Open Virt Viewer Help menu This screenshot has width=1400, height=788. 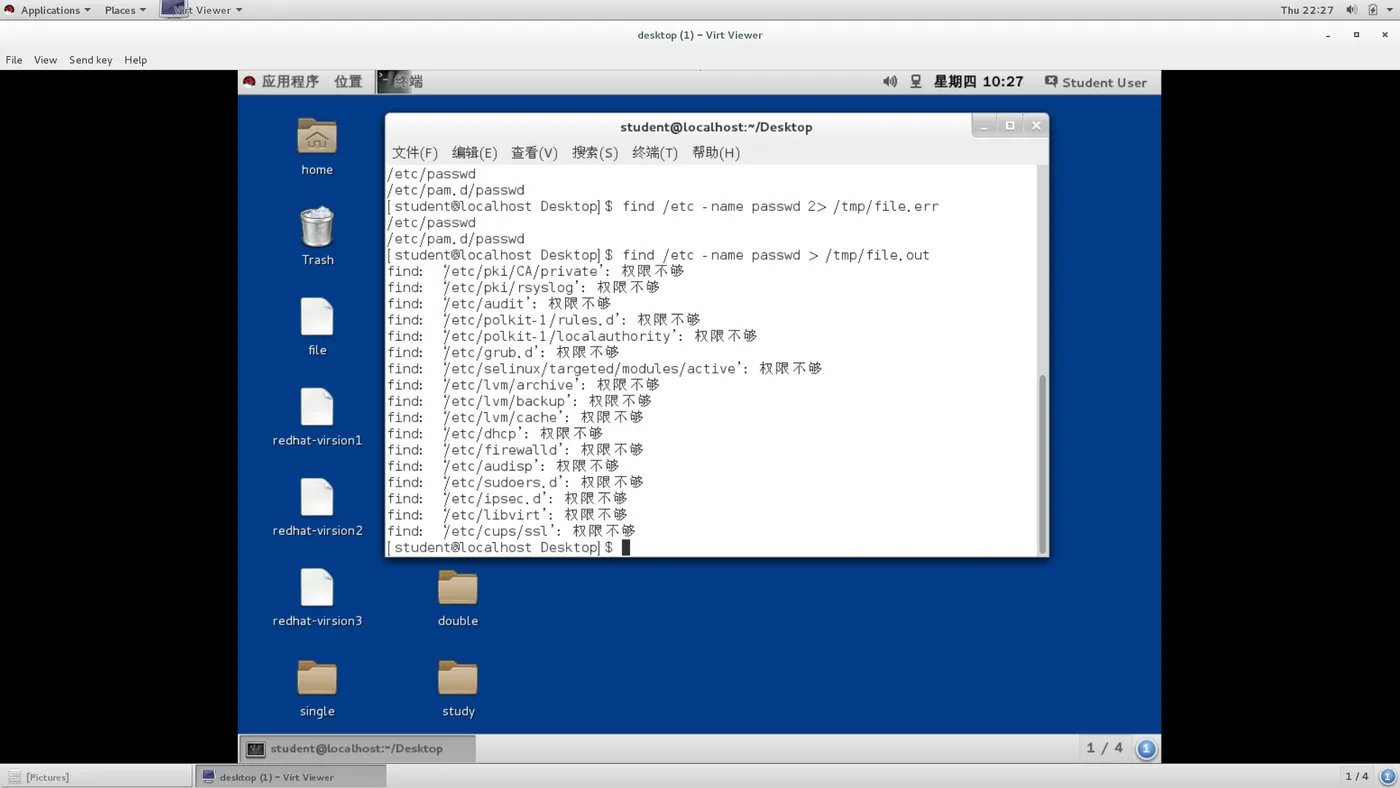pos(136,60)
